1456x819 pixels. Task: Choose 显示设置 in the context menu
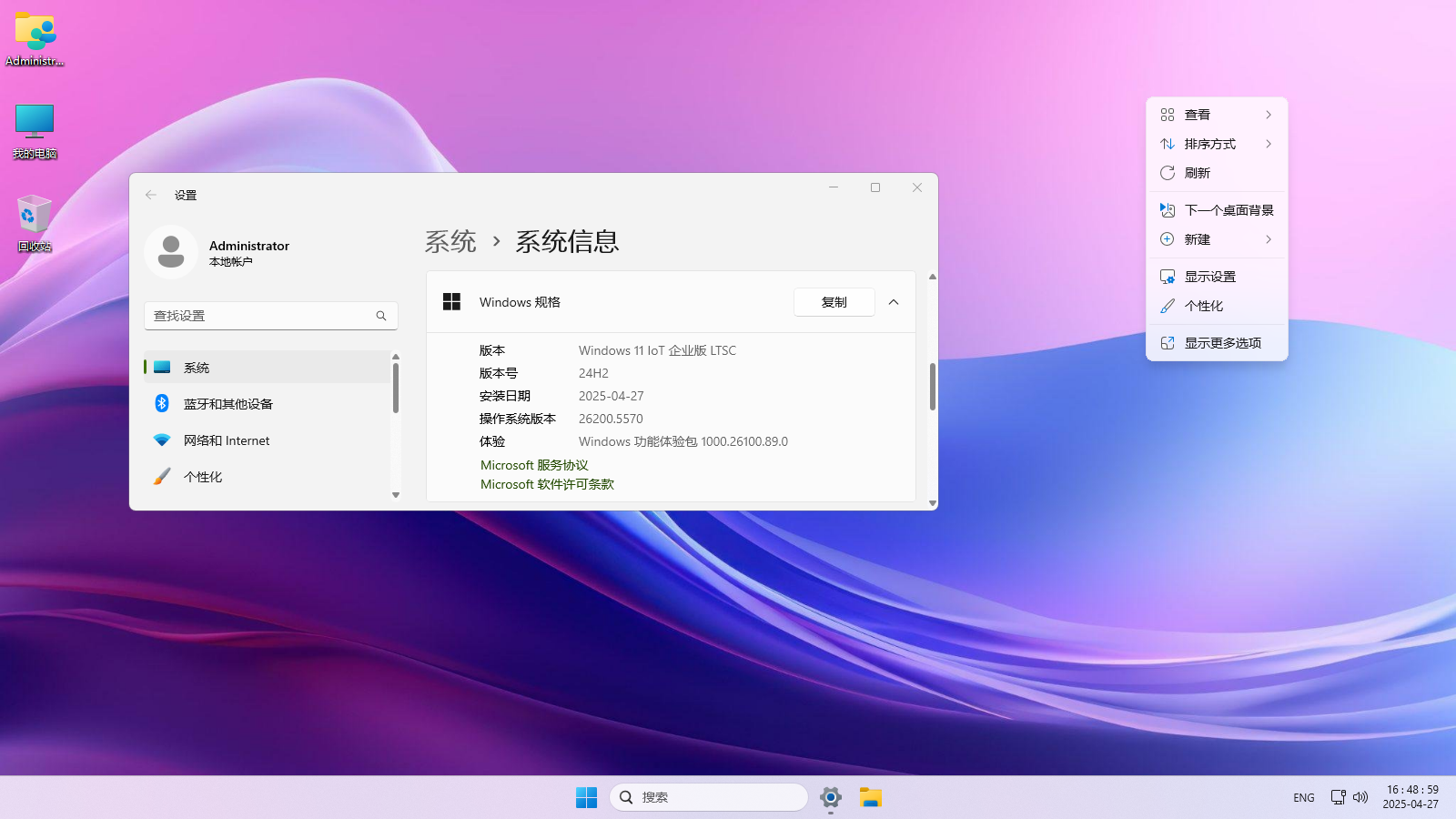tap(1217, 277)
